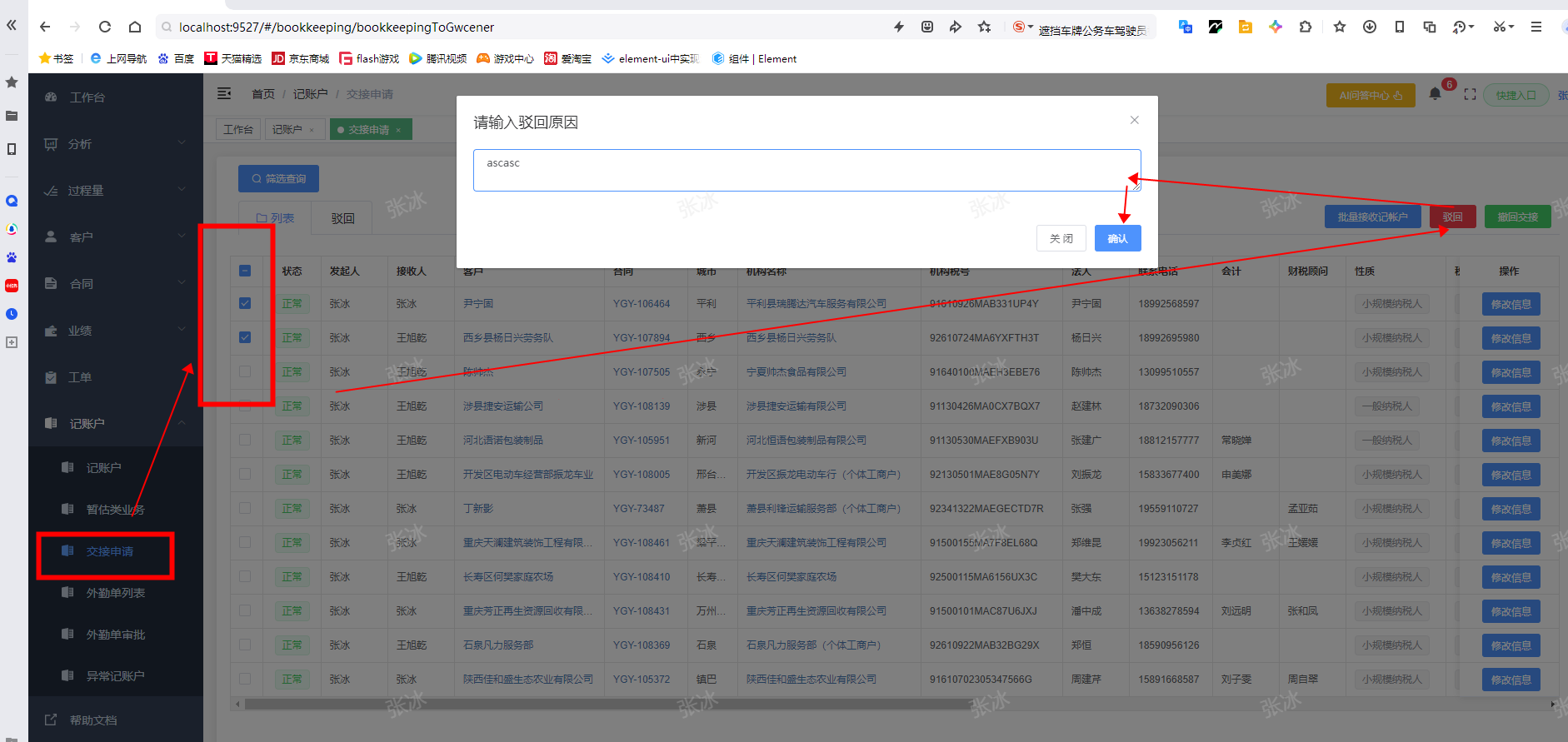Open the browser hamburger main menu

click(x=1536, y=27)
